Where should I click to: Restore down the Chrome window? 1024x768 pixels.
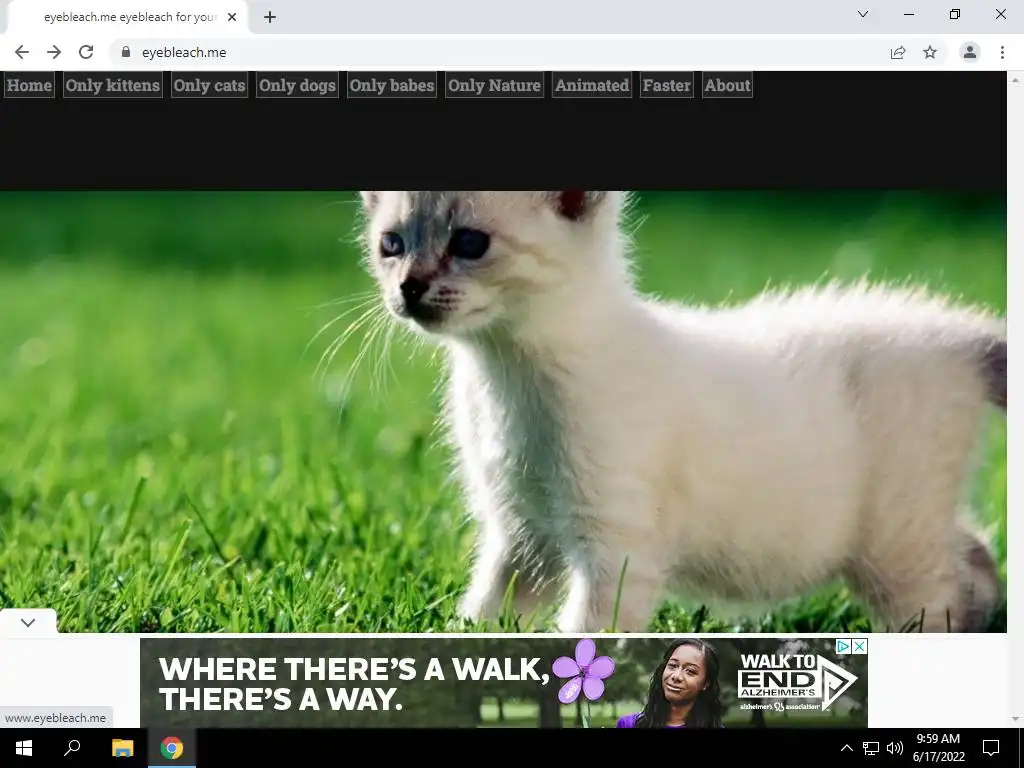pos(955,14)
